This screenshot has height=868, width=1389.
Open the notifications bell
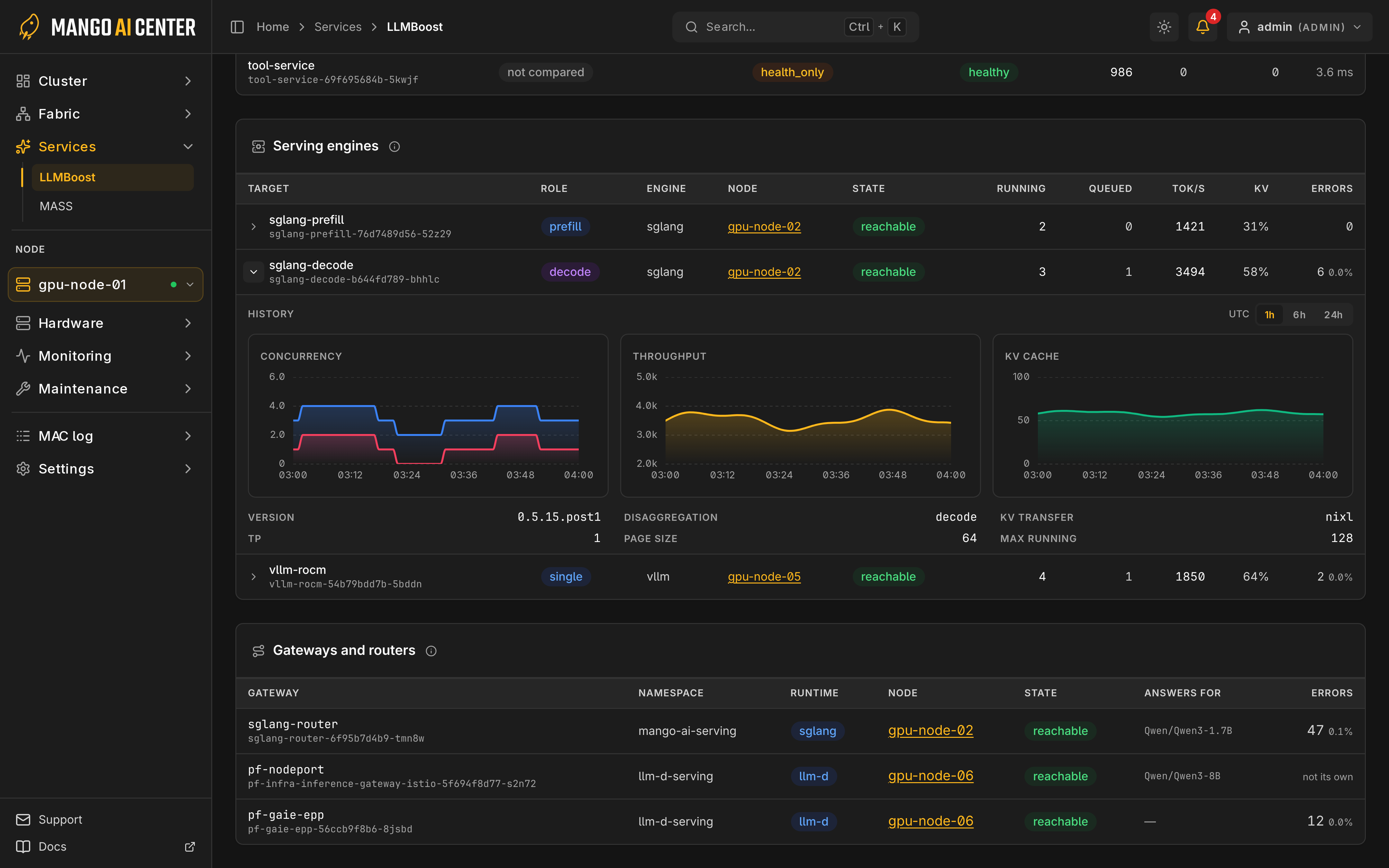point(1203,27)
